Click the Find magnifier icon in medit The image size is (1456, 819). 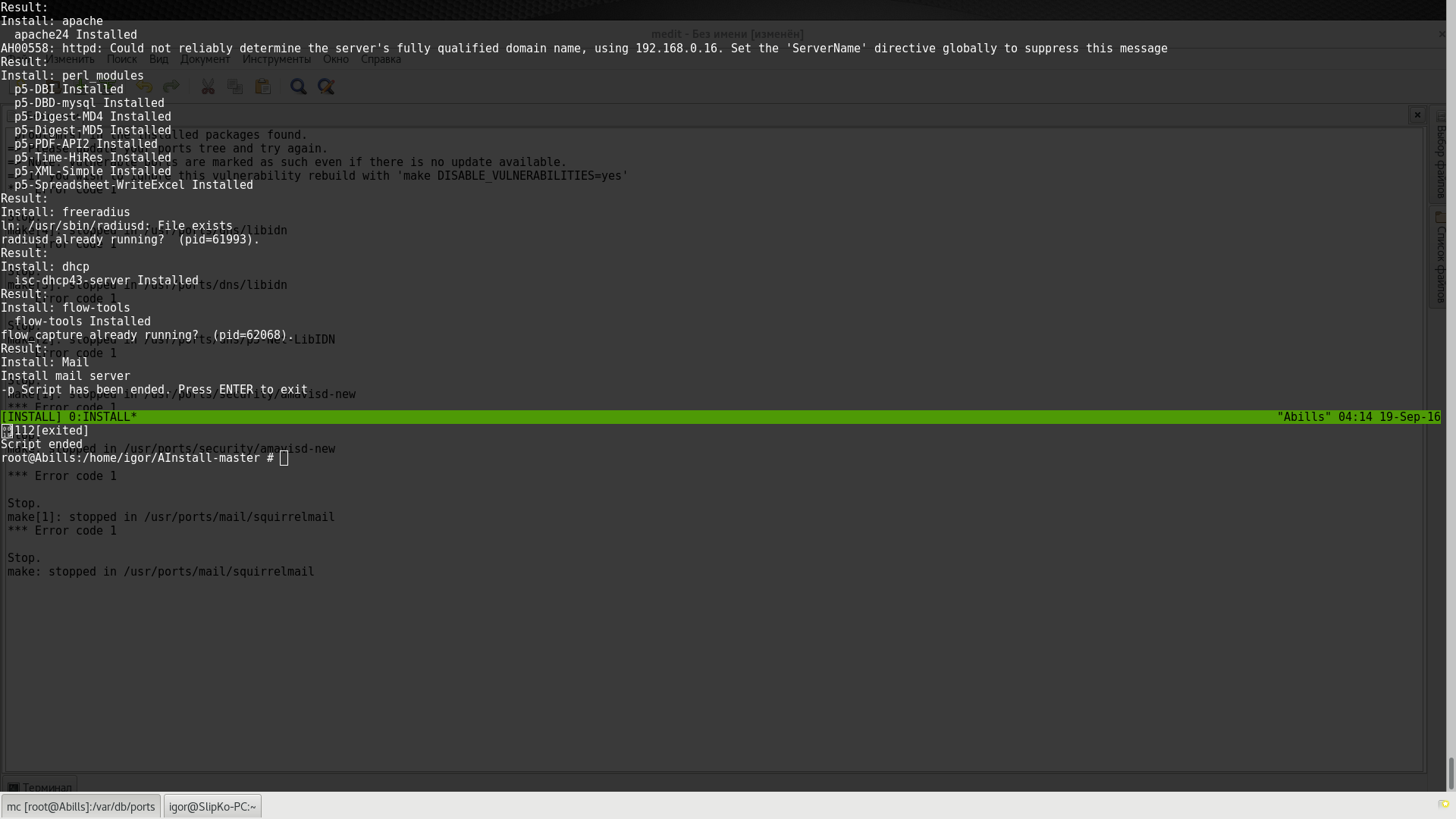pos(298,87)
